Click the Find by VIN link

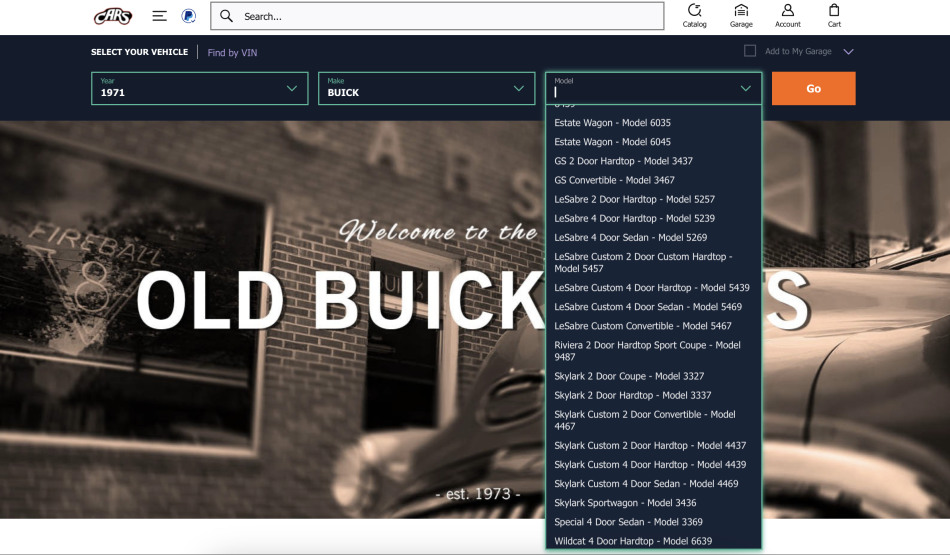232,52
